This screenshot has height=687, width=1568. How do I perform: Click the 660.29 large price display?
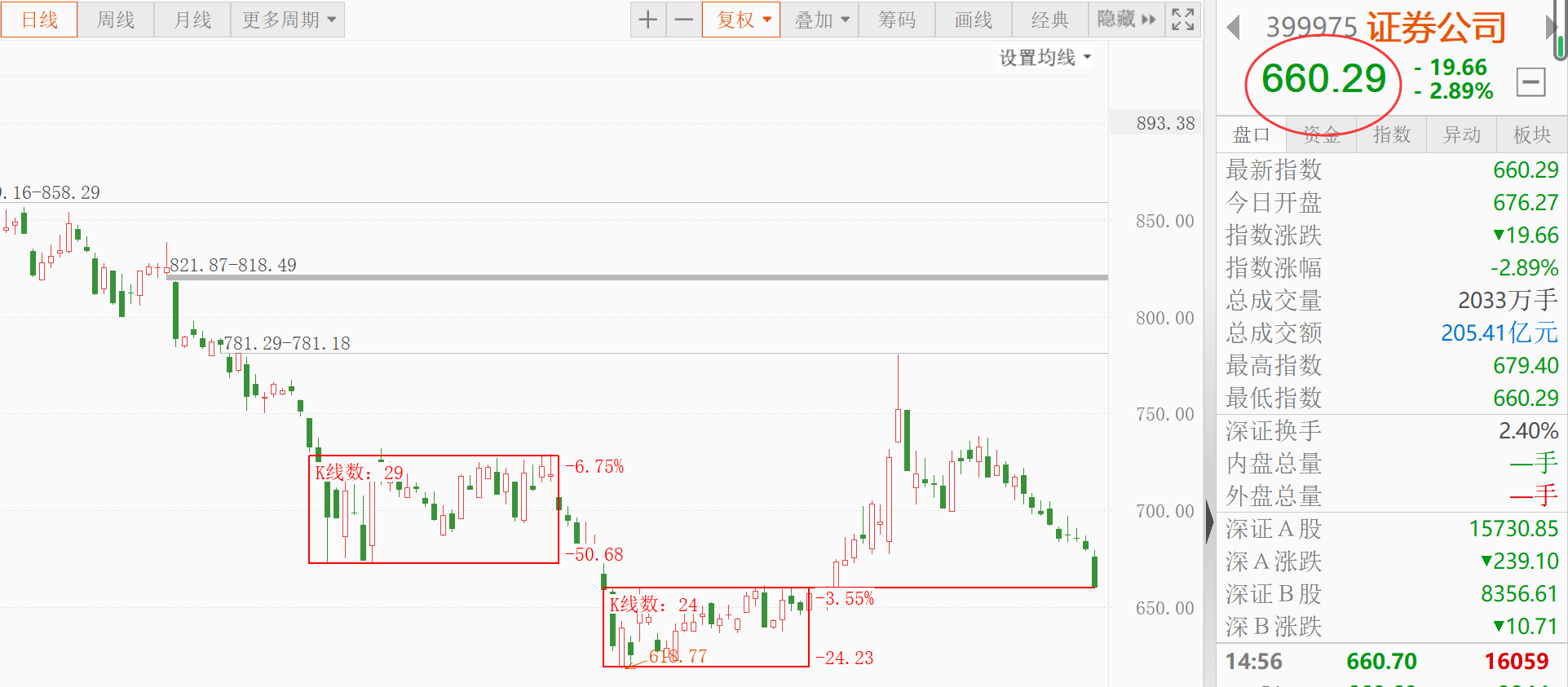click(1324, 79)
